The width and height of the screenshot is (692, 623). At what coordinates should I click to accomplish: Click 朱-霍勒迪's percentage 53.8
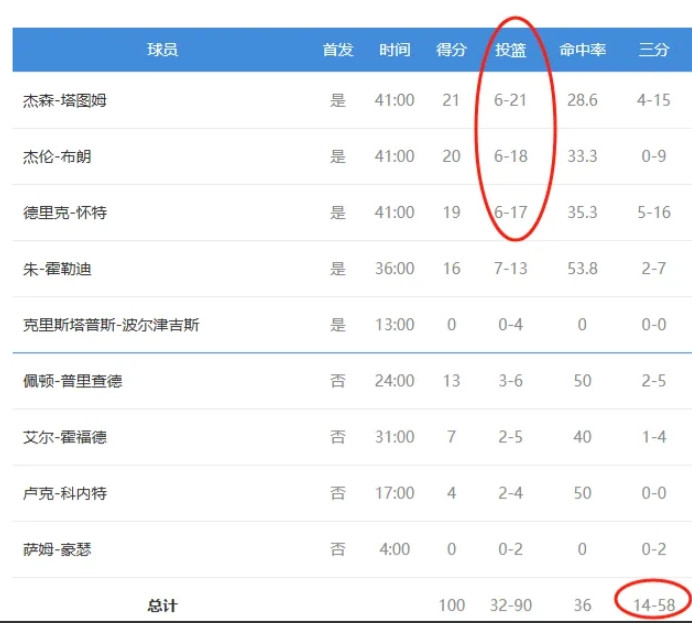click(x=583, y=268)
